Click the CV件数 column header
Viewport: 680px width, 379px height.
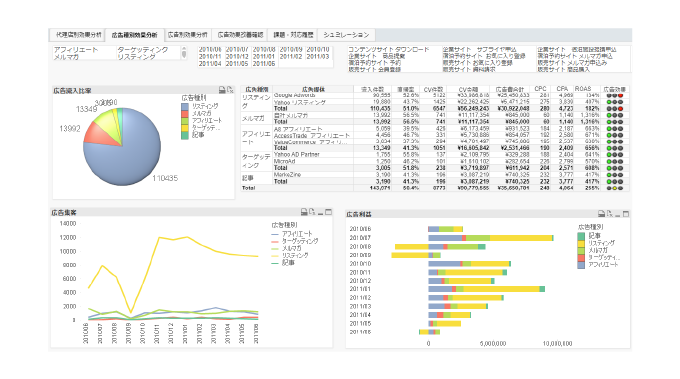(x=433, y=89)
